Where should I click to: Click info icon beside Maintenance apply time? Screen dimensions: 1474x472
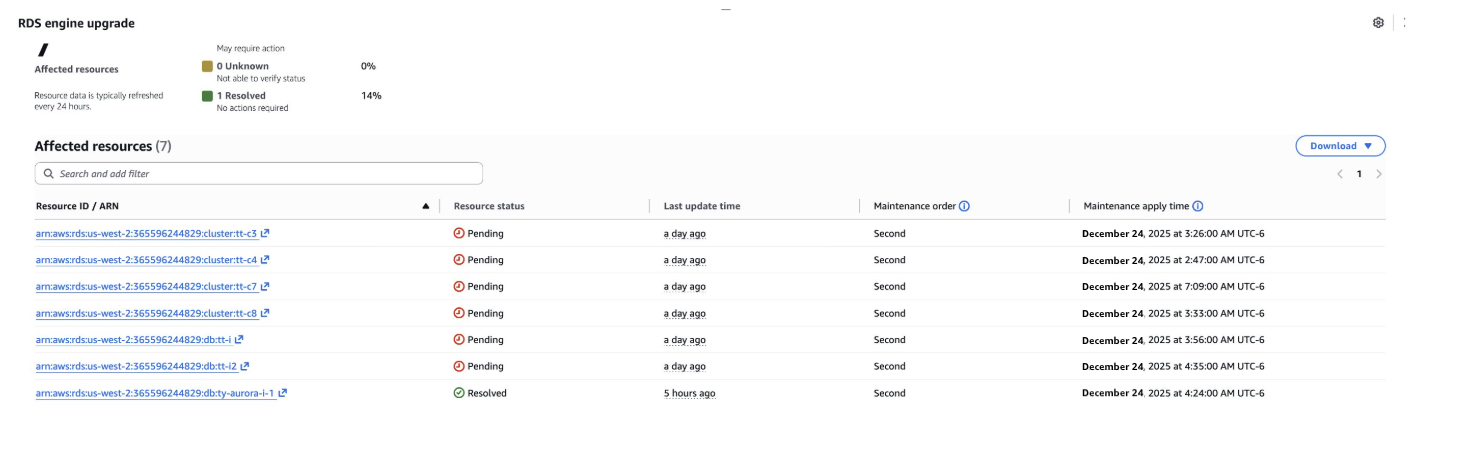(1197, 207)
